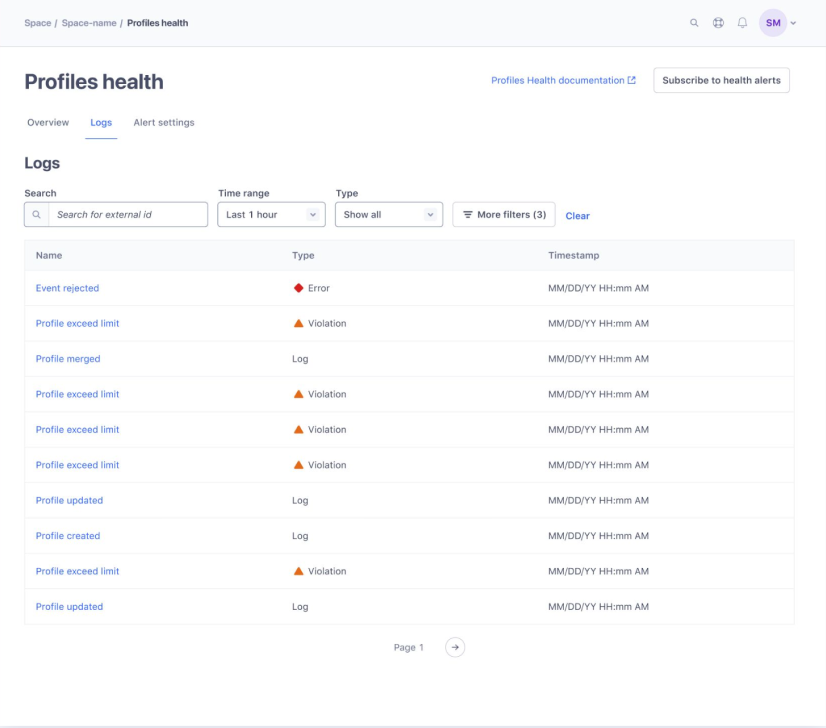This screenshot has width=826, height=728.
Task: Click the Name column header
Action: click(x=49, y=255)
